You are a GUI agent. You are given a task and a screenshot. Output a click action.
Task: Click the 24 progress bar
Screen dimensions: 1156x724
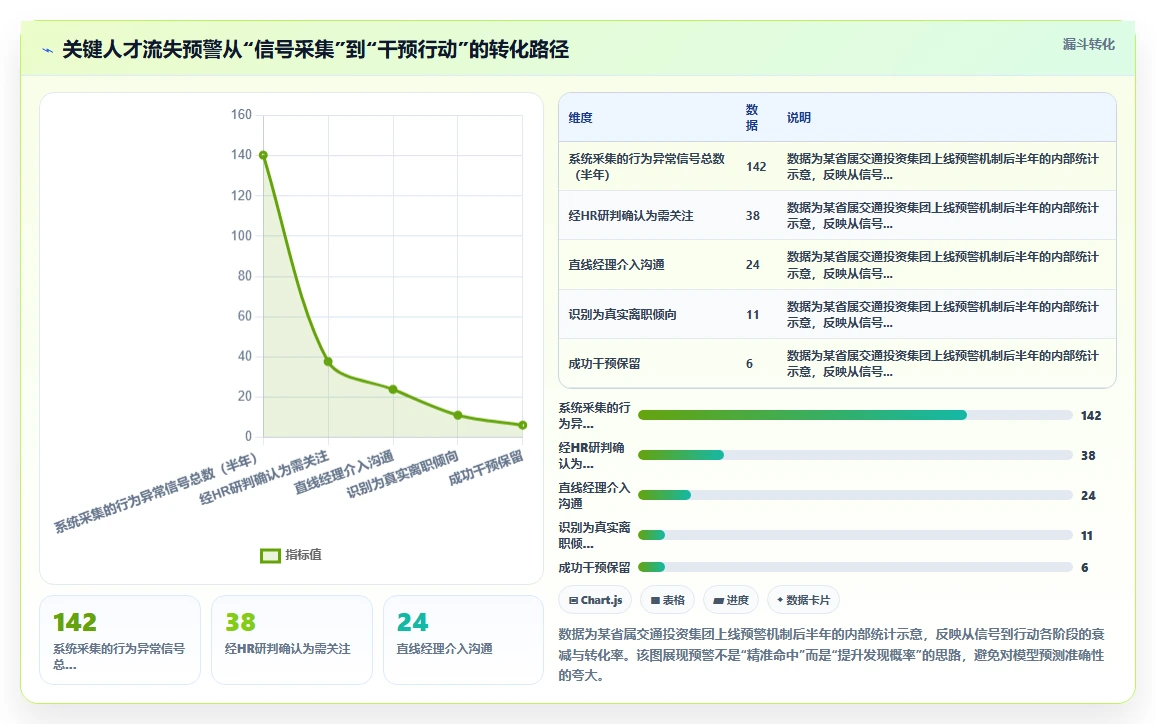coord(855,495)
